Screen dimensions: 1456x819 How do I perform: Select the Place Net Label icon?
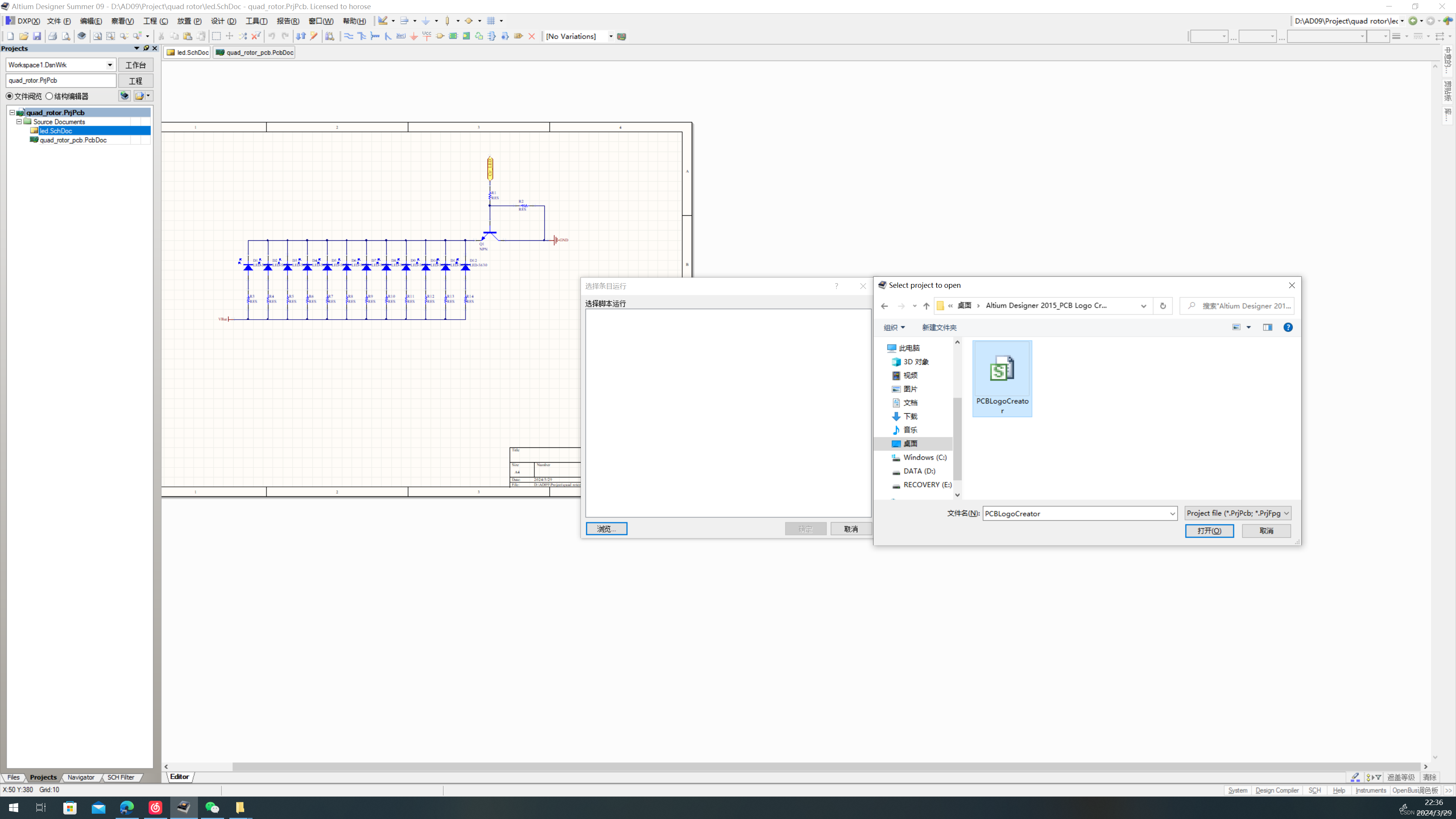click(x=401, y=36)
